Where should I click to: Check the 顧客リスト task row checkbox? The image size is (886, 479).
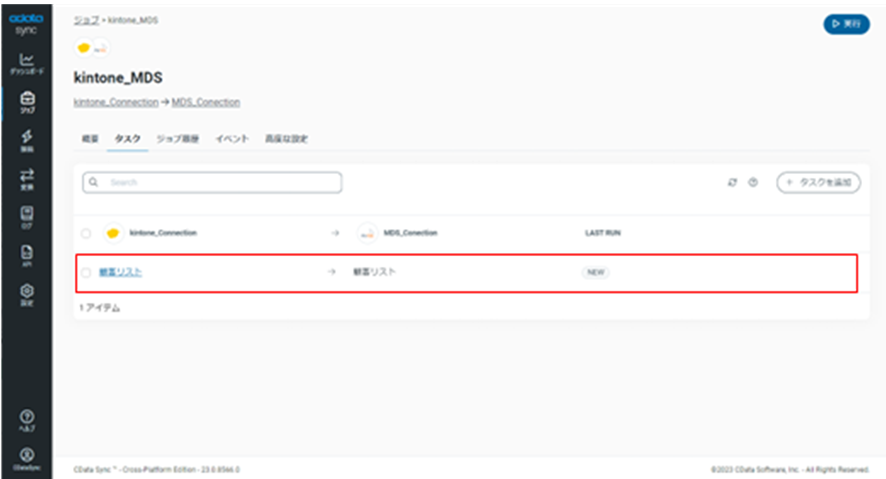(x=86, y=272)
